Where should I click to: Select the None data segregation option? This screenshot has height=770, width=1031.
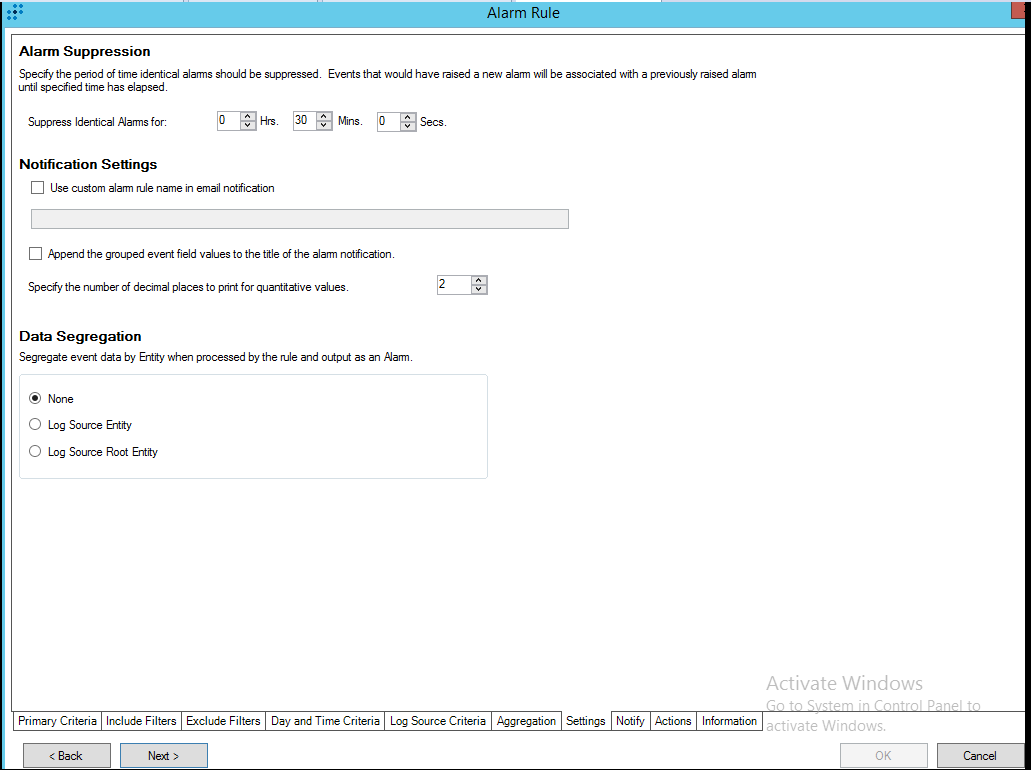coord(35,397)
